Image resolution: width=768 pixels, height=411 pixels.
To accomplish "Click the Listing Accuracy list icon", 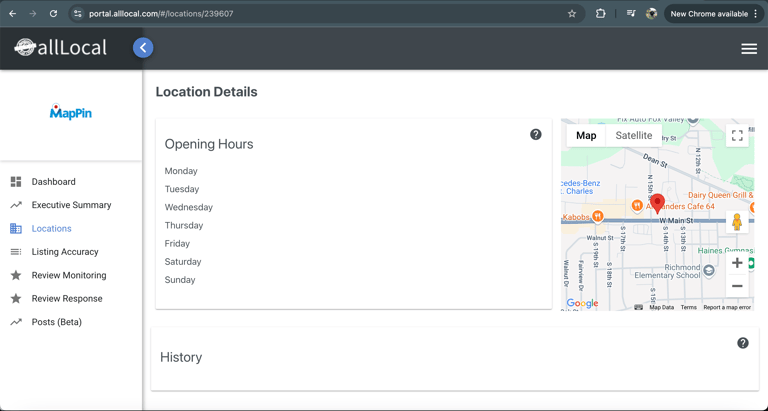I will (16, 252).
